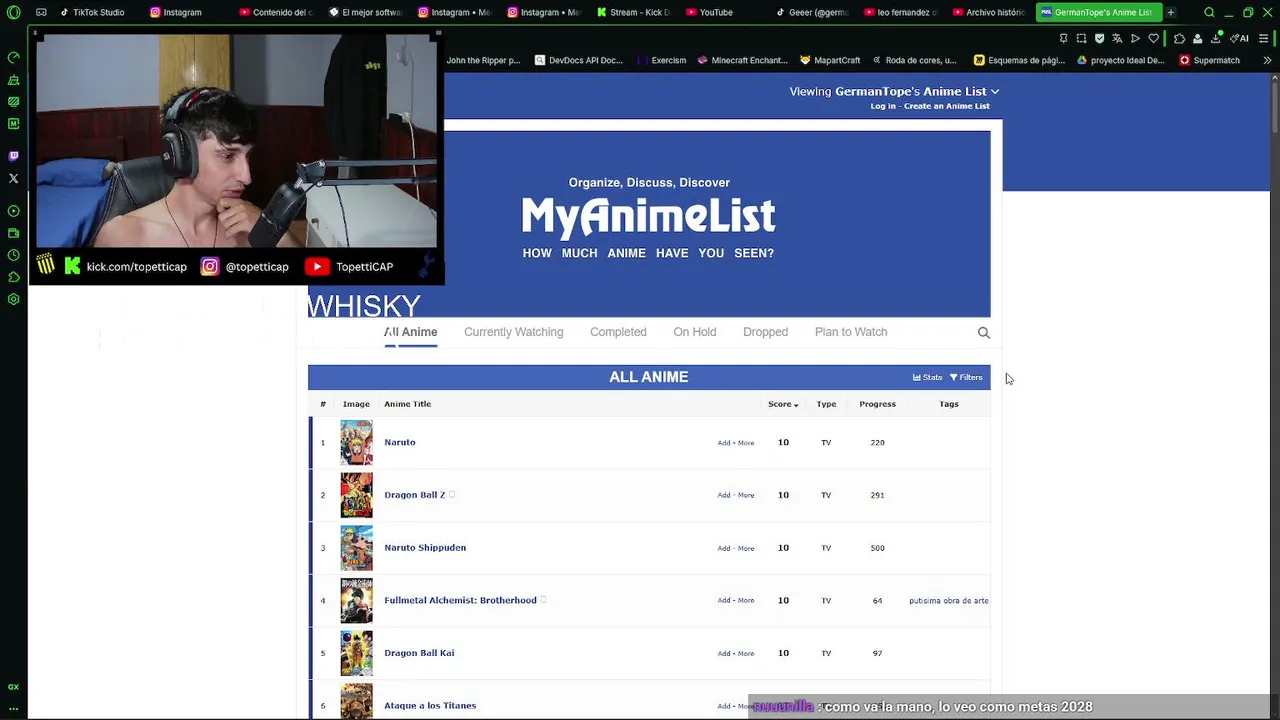
Task: Open the player play-arrow toolbar icon
Action: pos(1135,38)
